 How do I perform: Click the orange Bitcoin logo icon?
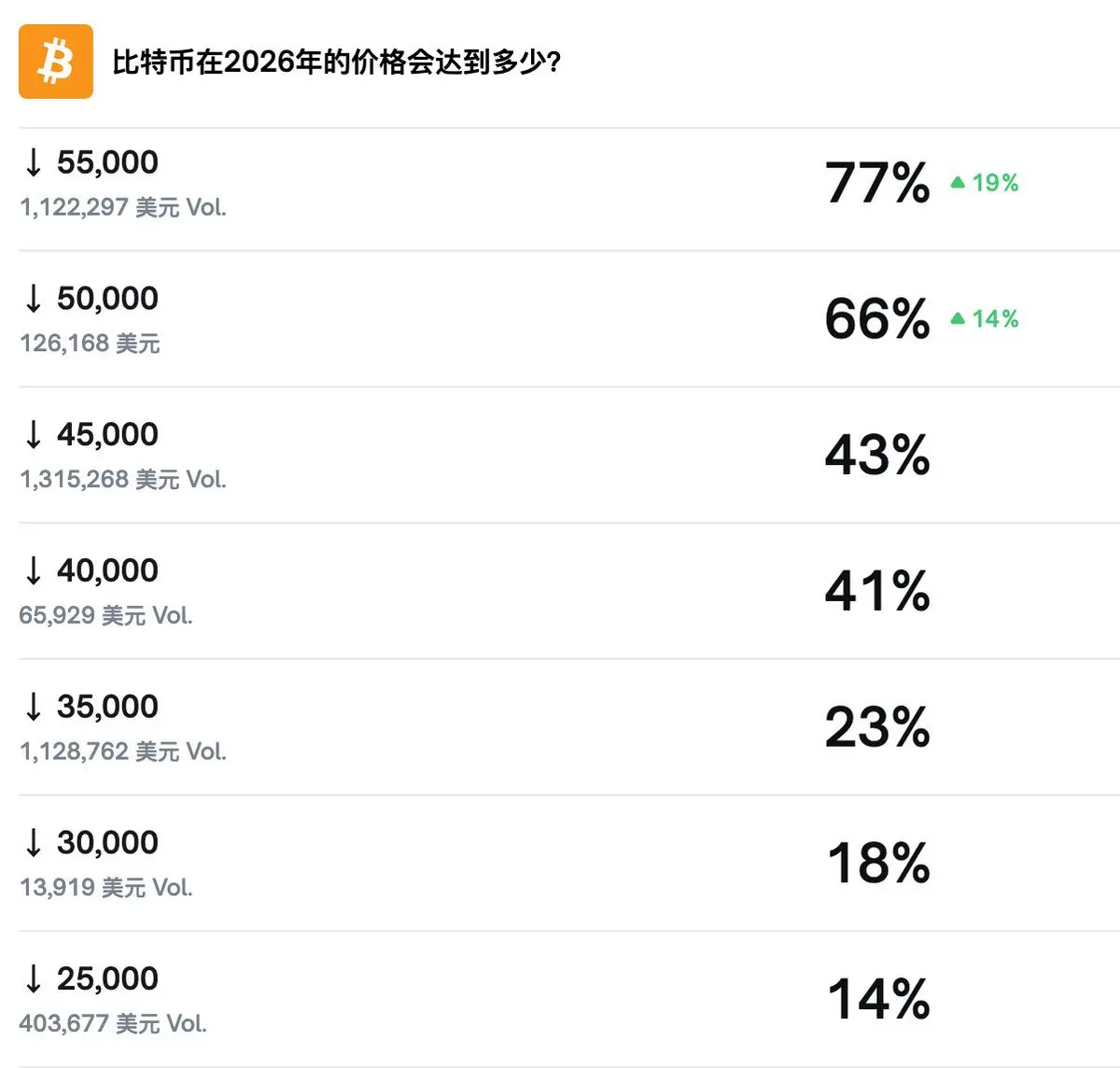click(x=56, y=62)
